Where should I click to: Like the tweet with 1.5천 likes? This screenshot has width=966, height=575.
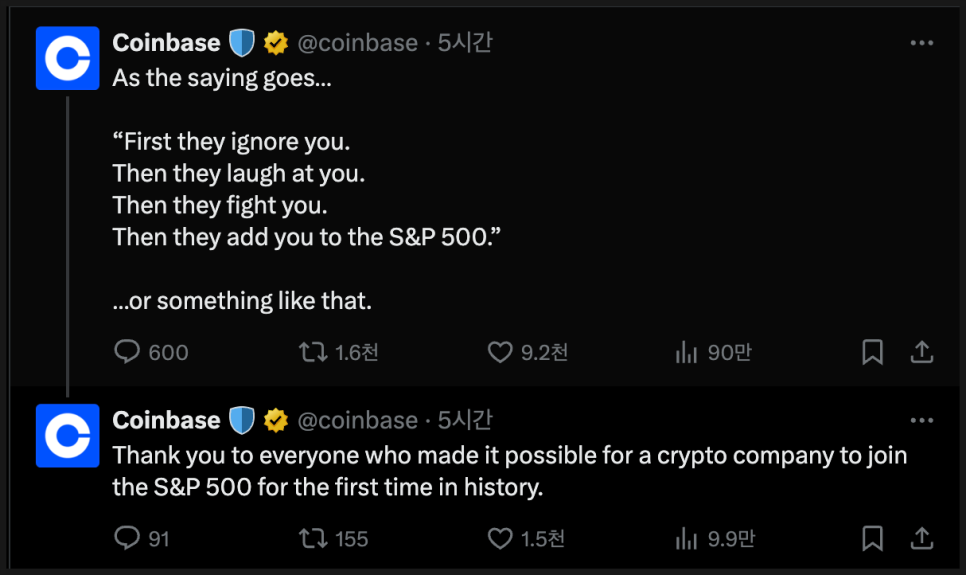(526, 538)
